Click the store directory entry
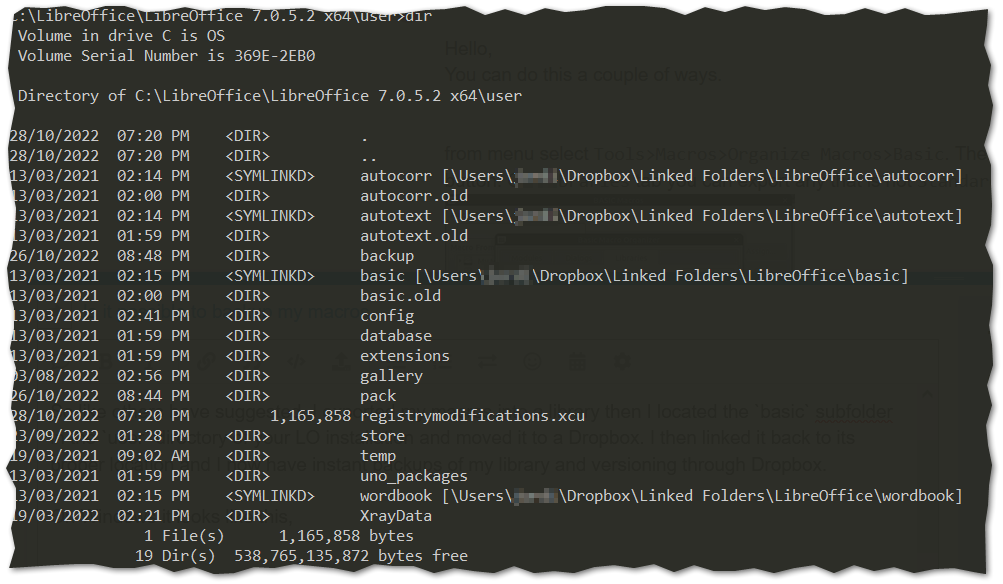1003x584 pixels. pos(383,436)
